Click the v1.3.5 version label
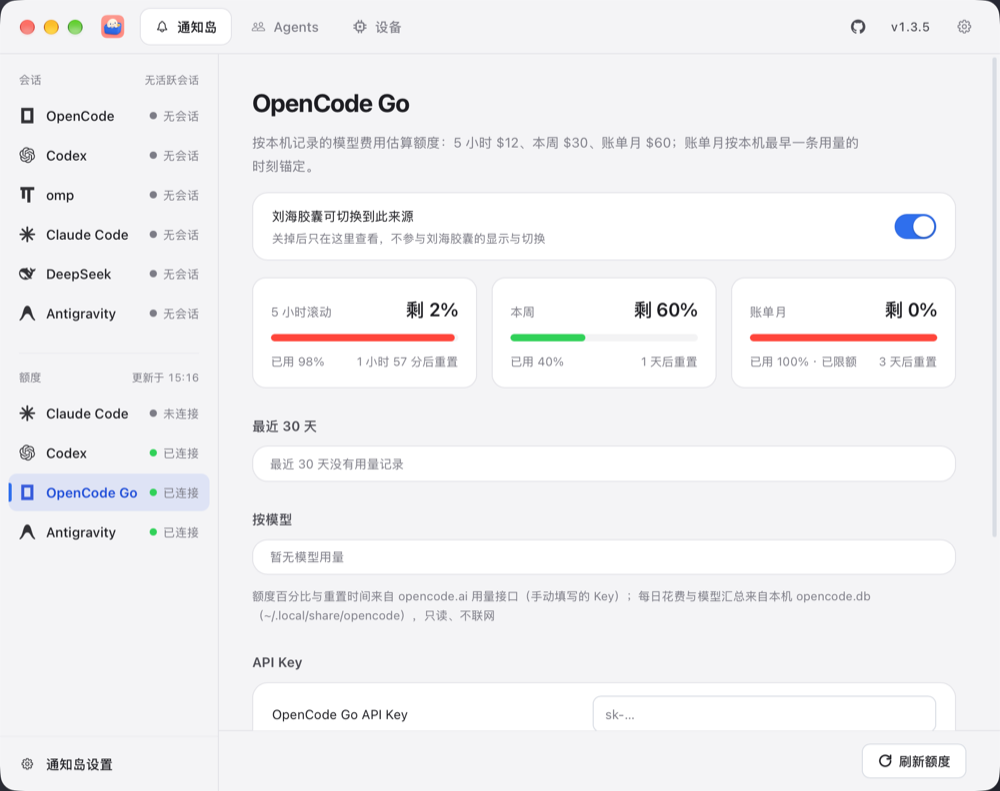Viewport: 1000px width, 791px height. click(x=910, y=27)
